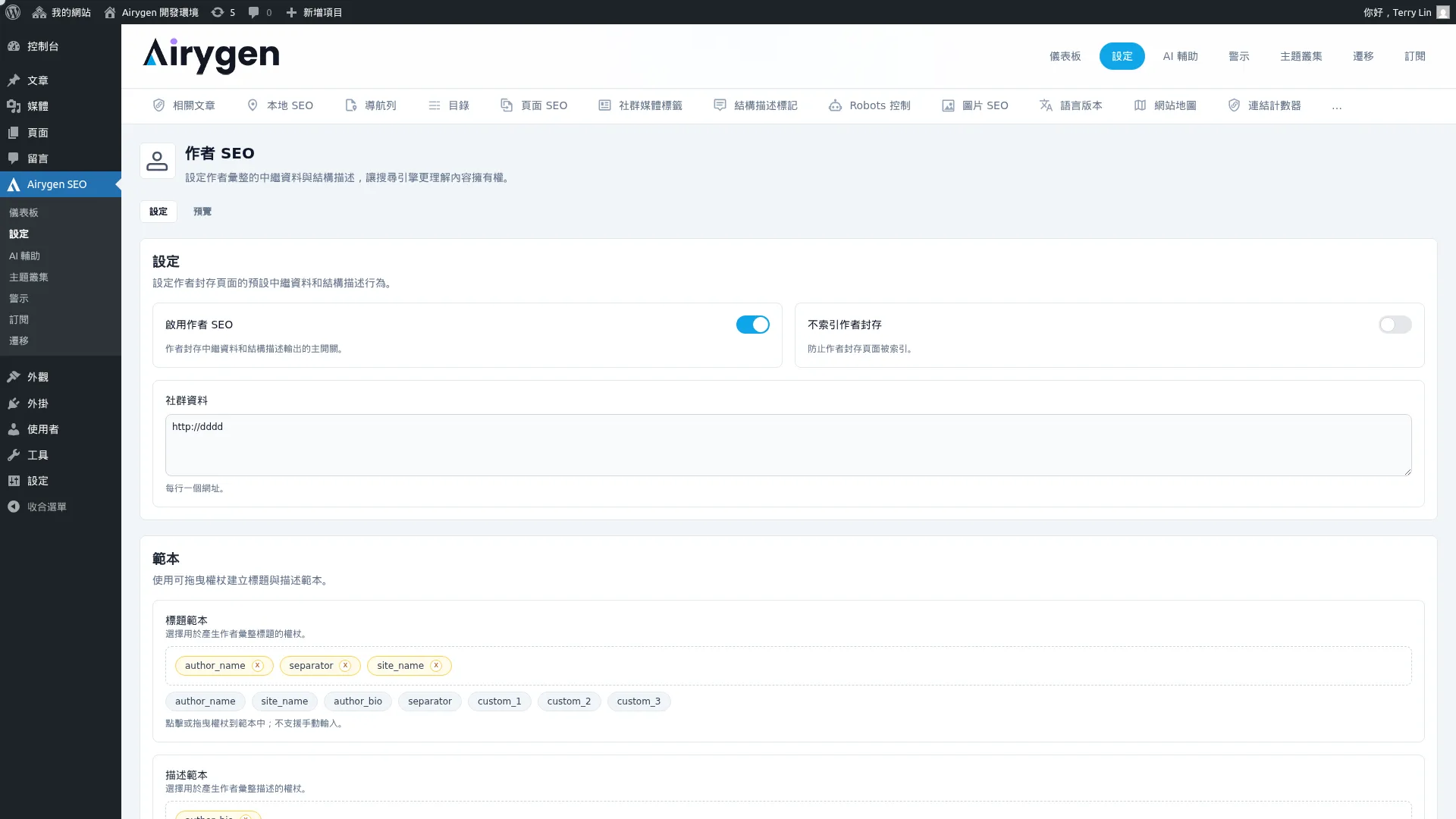Add the custom_1 token
Viewport: 1456px width, 819px height.
(x=500, y=701)
